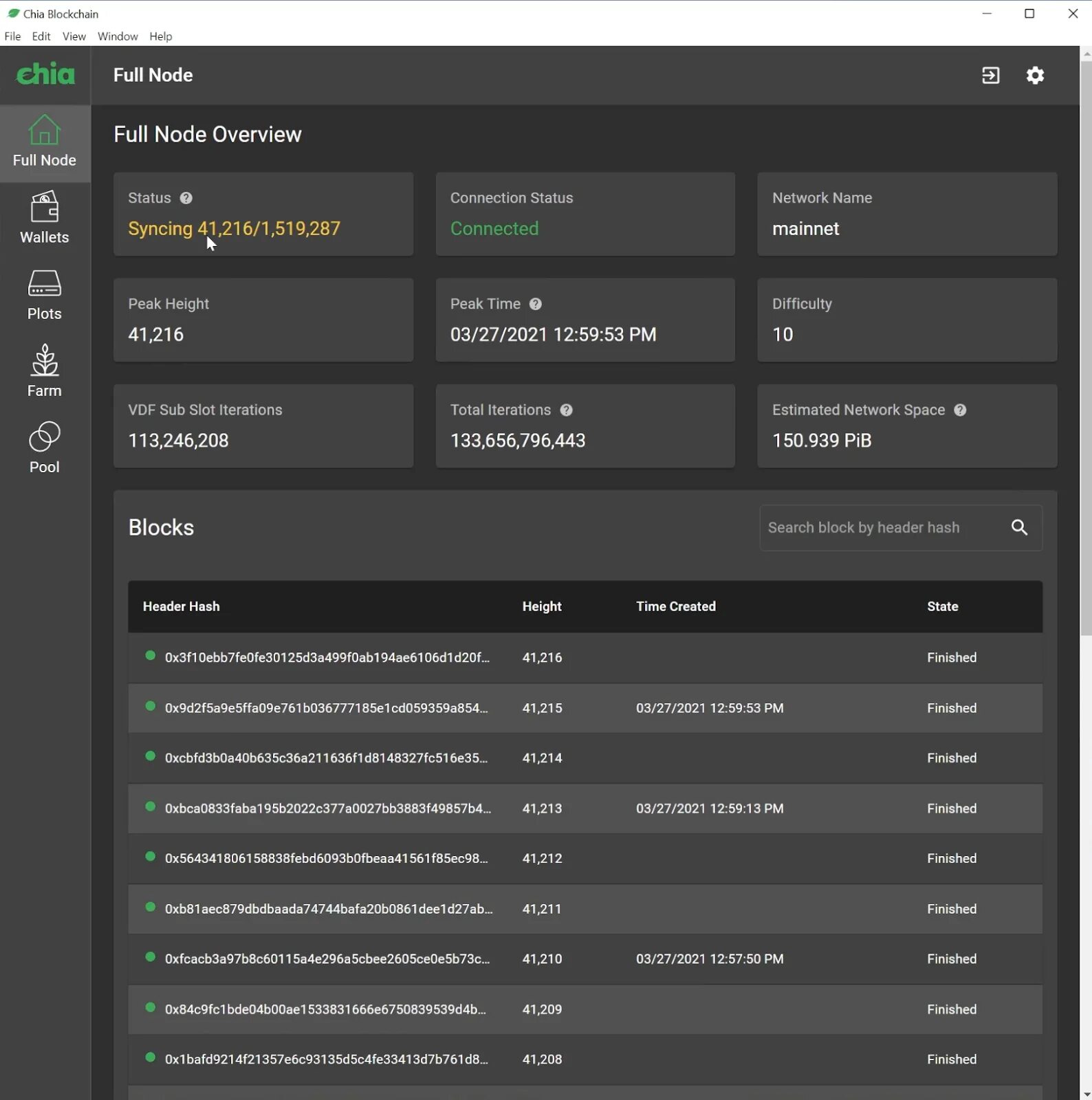Open block row with height 41,216

(x=585, y=657)
